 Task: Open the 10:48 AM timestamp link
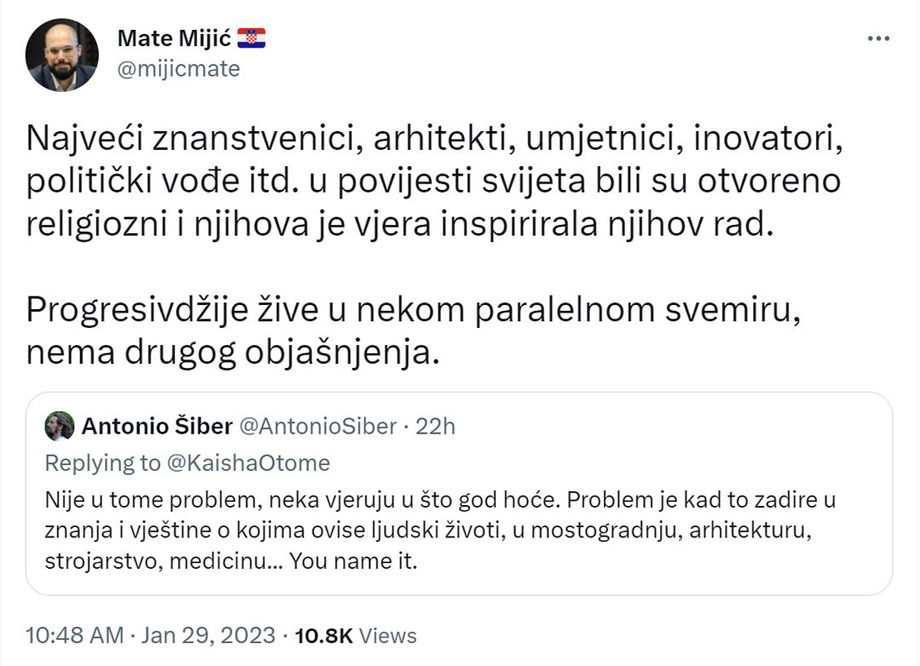coord(72,635)
